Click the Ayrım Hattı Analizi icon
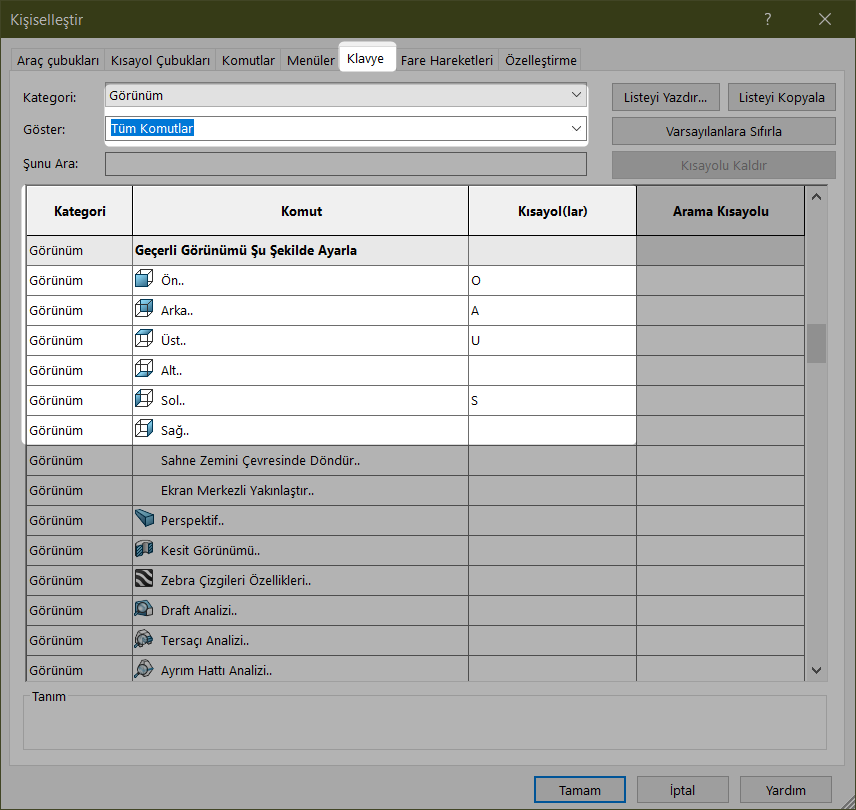The image size is (856, 810). (144, 669)
